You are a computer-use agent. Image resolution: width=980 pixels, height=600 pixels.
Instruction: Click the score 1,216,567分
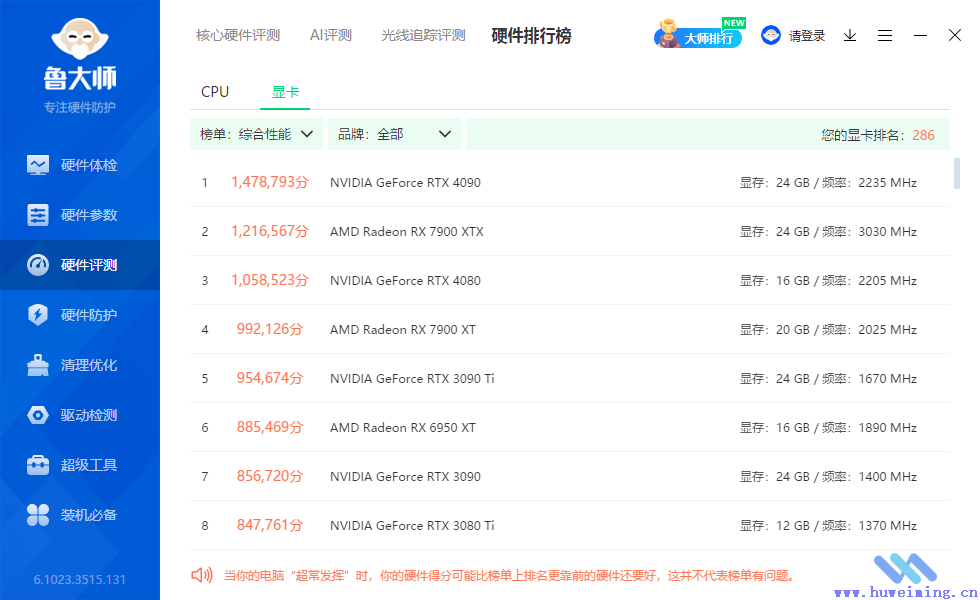click(270, 231)
